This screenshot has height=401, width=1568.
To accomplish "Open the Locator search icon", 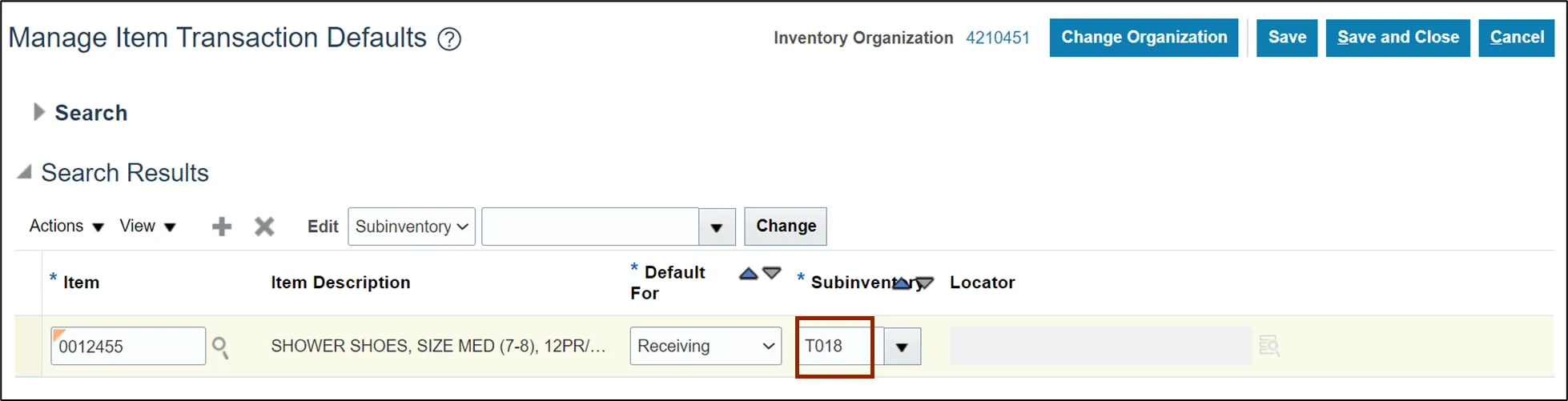I will tap(1269, 346).
